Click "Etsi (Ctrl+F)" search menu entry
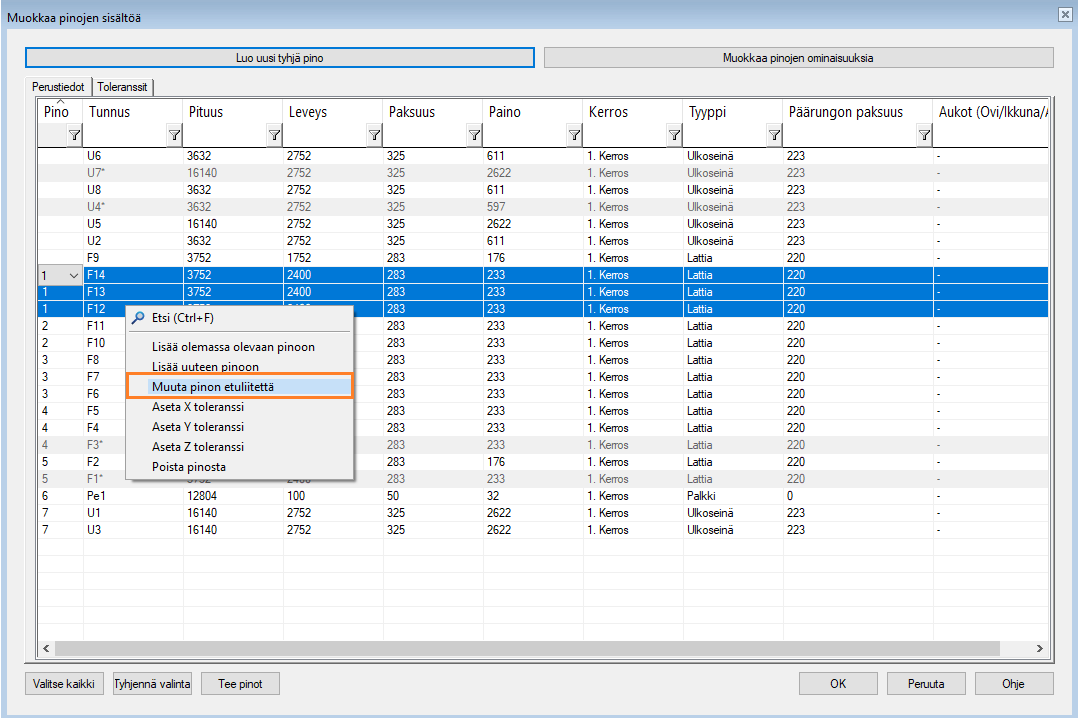The height and width of the screenshot is (718, 1078). 182,318
